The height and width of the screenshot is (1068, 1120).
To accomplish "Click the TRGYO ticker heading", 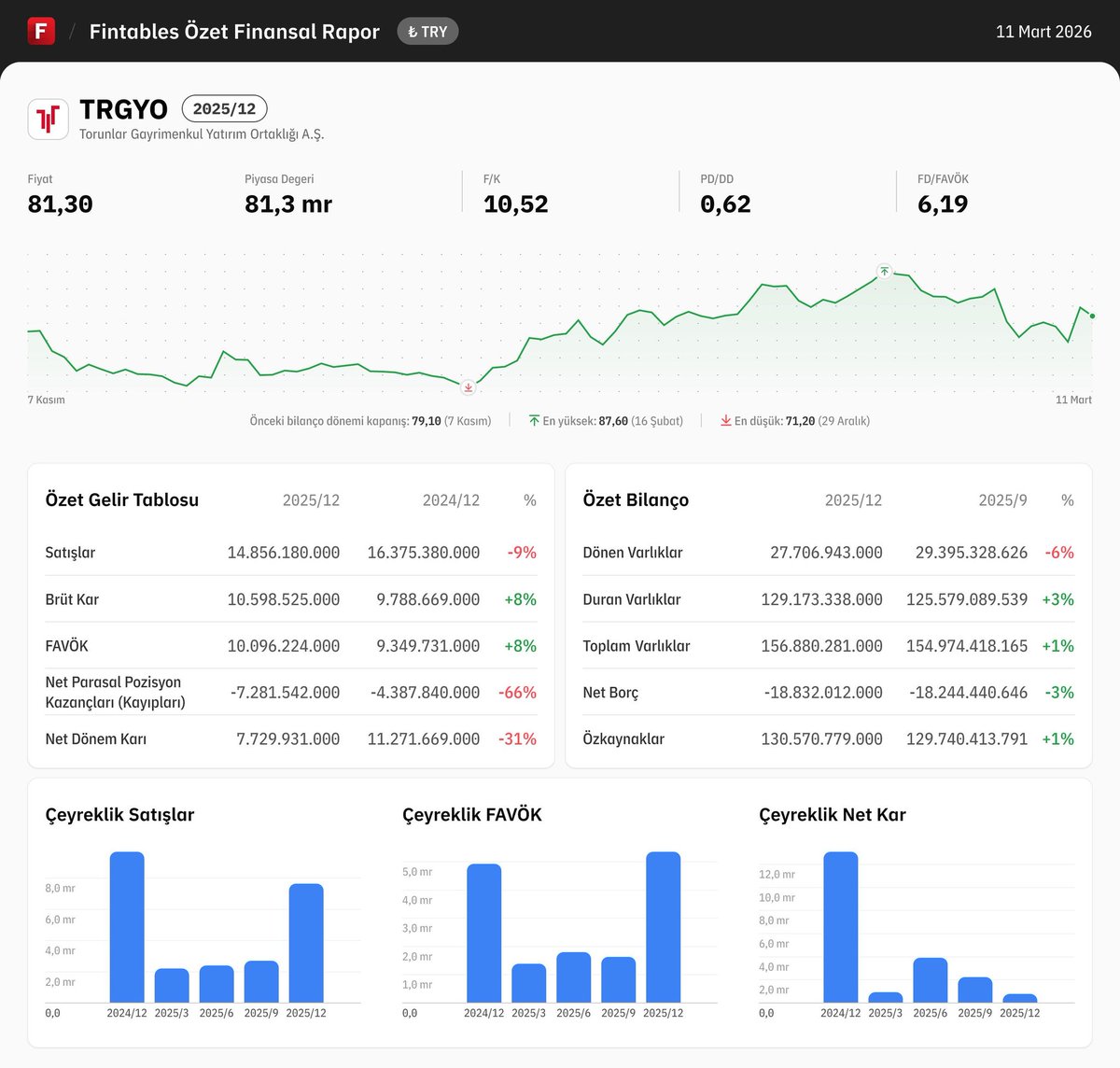I will point(123,109).
